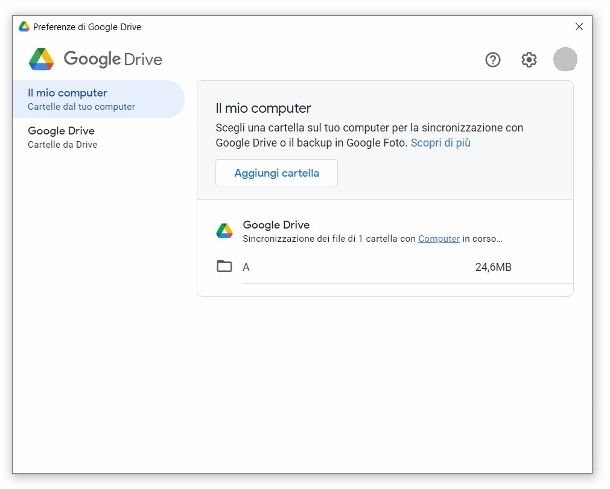Click the window title Preferenze di Google Drive
Screen dimensions: 610x489
(87, 27)
